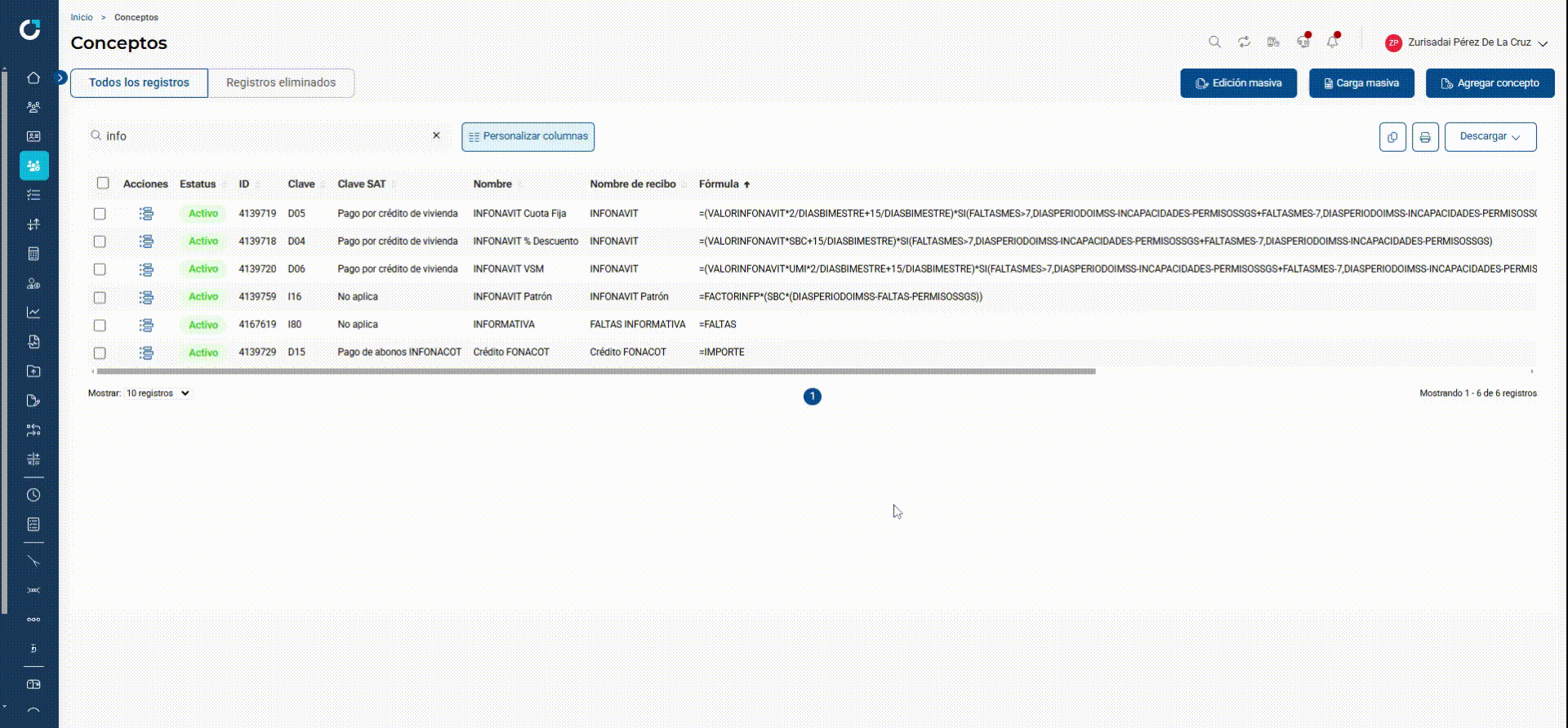Screen dimensions: 1568x728
Task: Click the Personalizar columnas button
Action: (528, 137)
